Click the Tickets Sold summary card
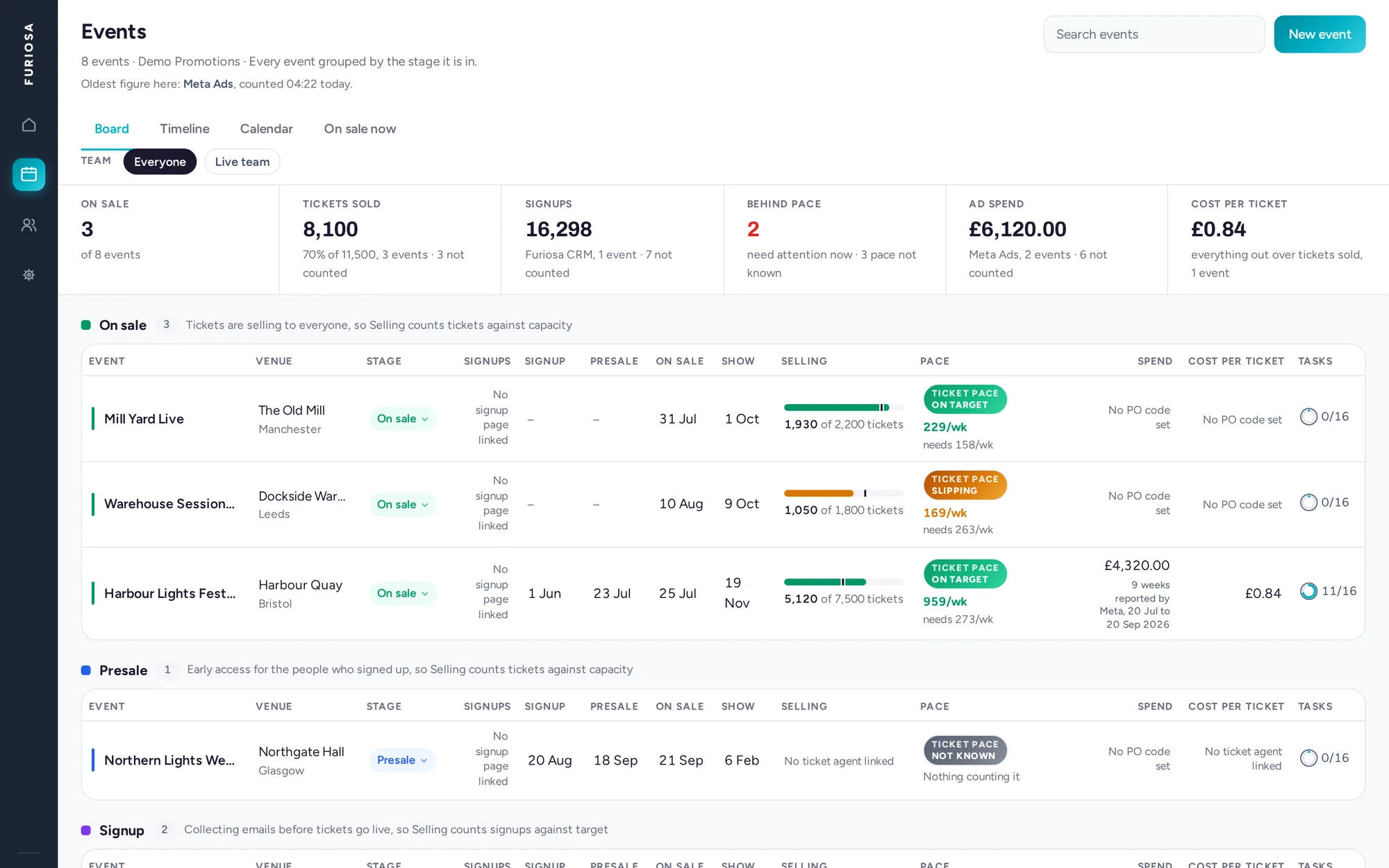This screenshot has height=868, width=1389. click(390, 240)
